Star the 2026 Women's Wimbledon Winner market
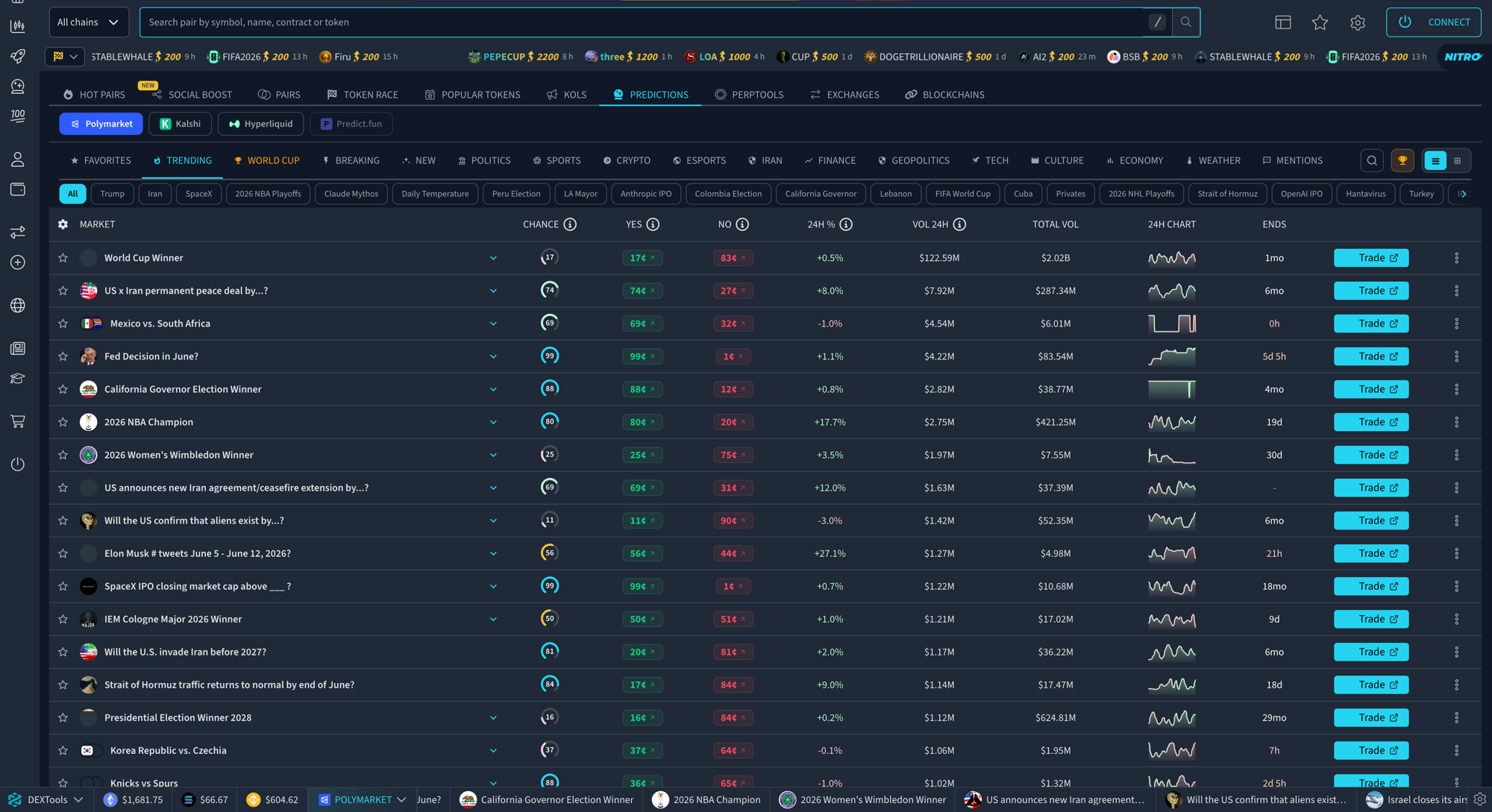The width and height of the screenshot is (1492, 812). tap(63, 455)
